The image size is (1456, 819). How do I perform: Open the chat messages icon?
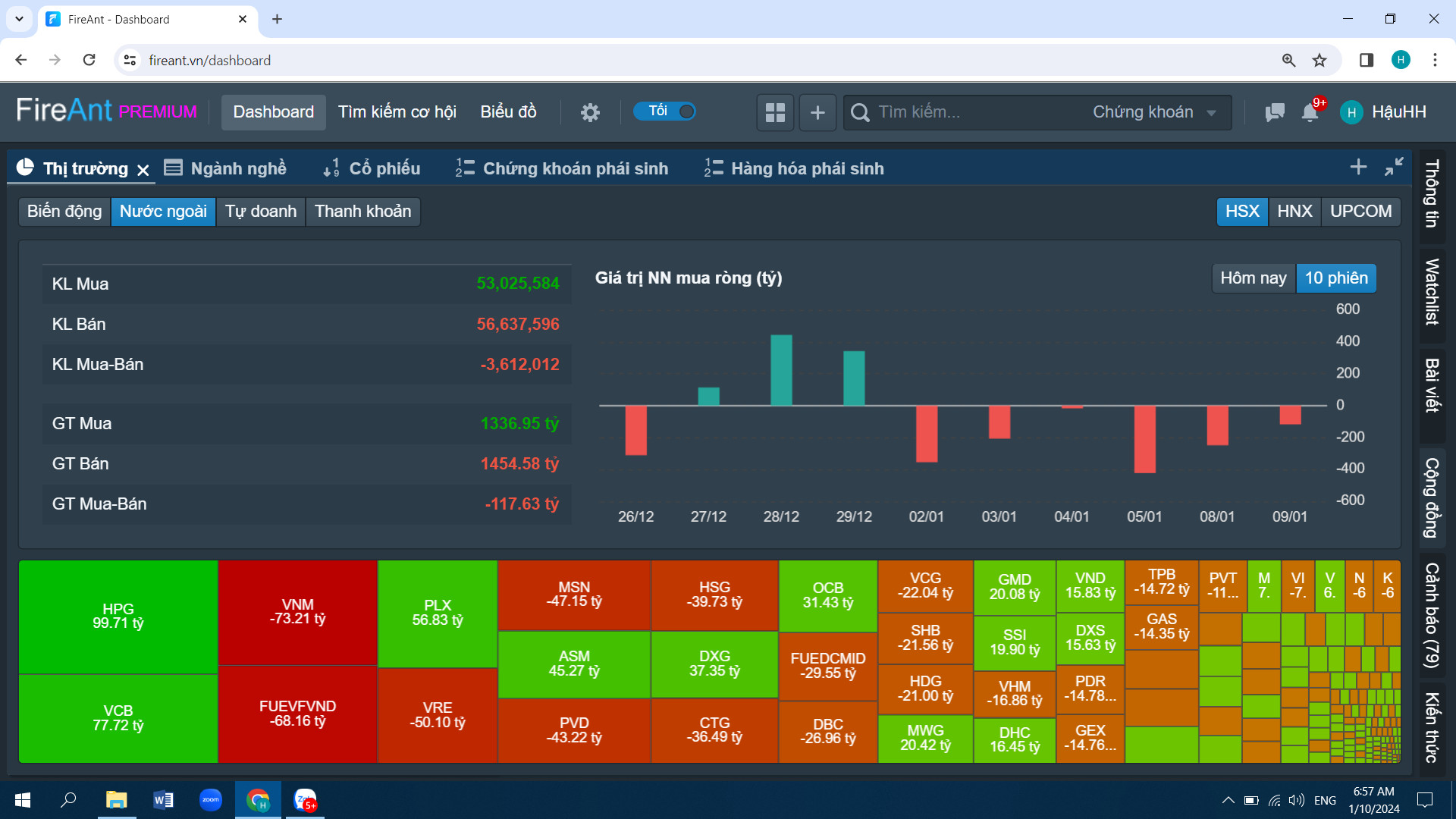pyautogui.click(x=1275, y=112)
